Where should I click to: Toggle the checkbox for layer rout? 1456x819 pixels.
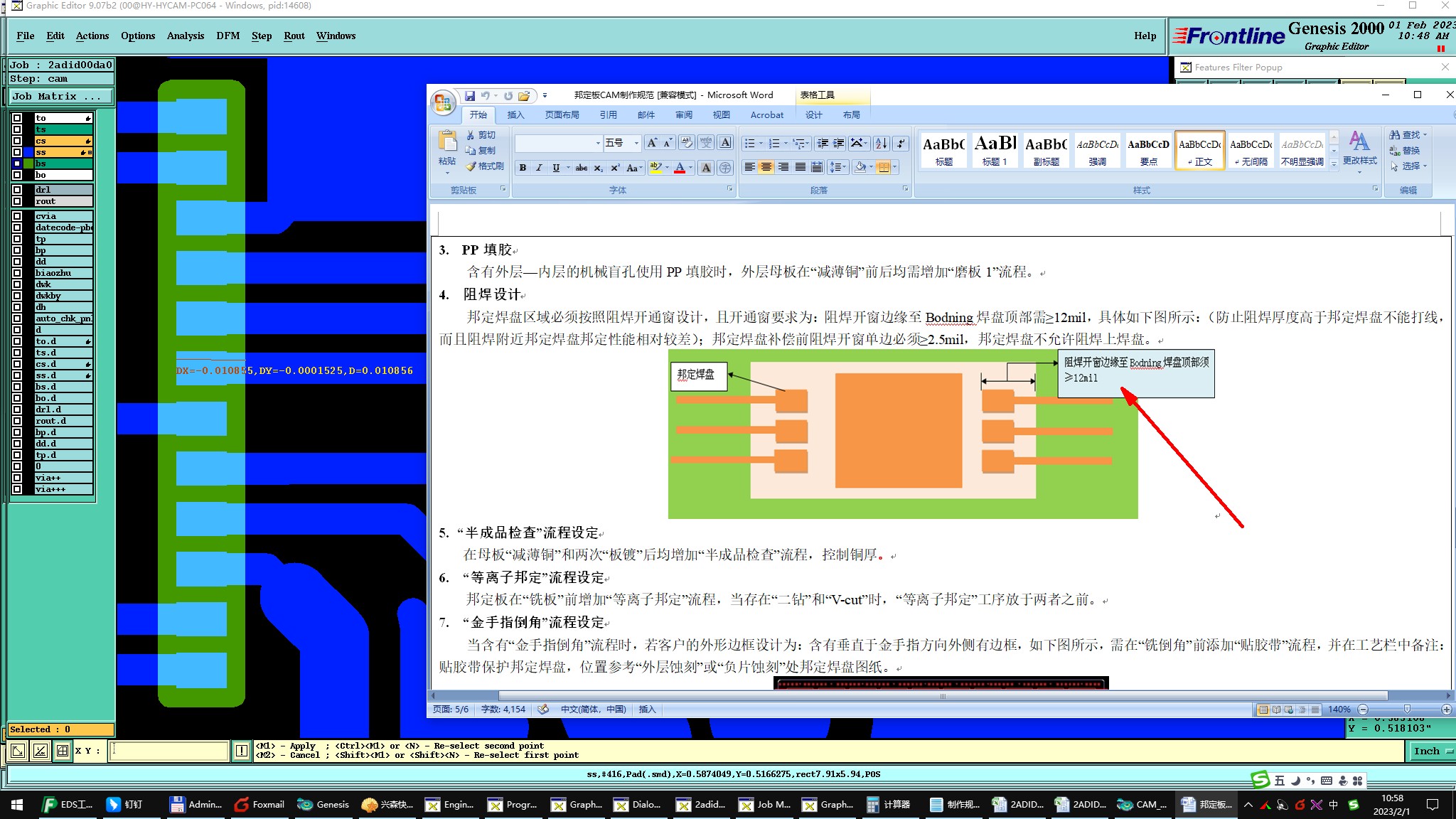17,201
